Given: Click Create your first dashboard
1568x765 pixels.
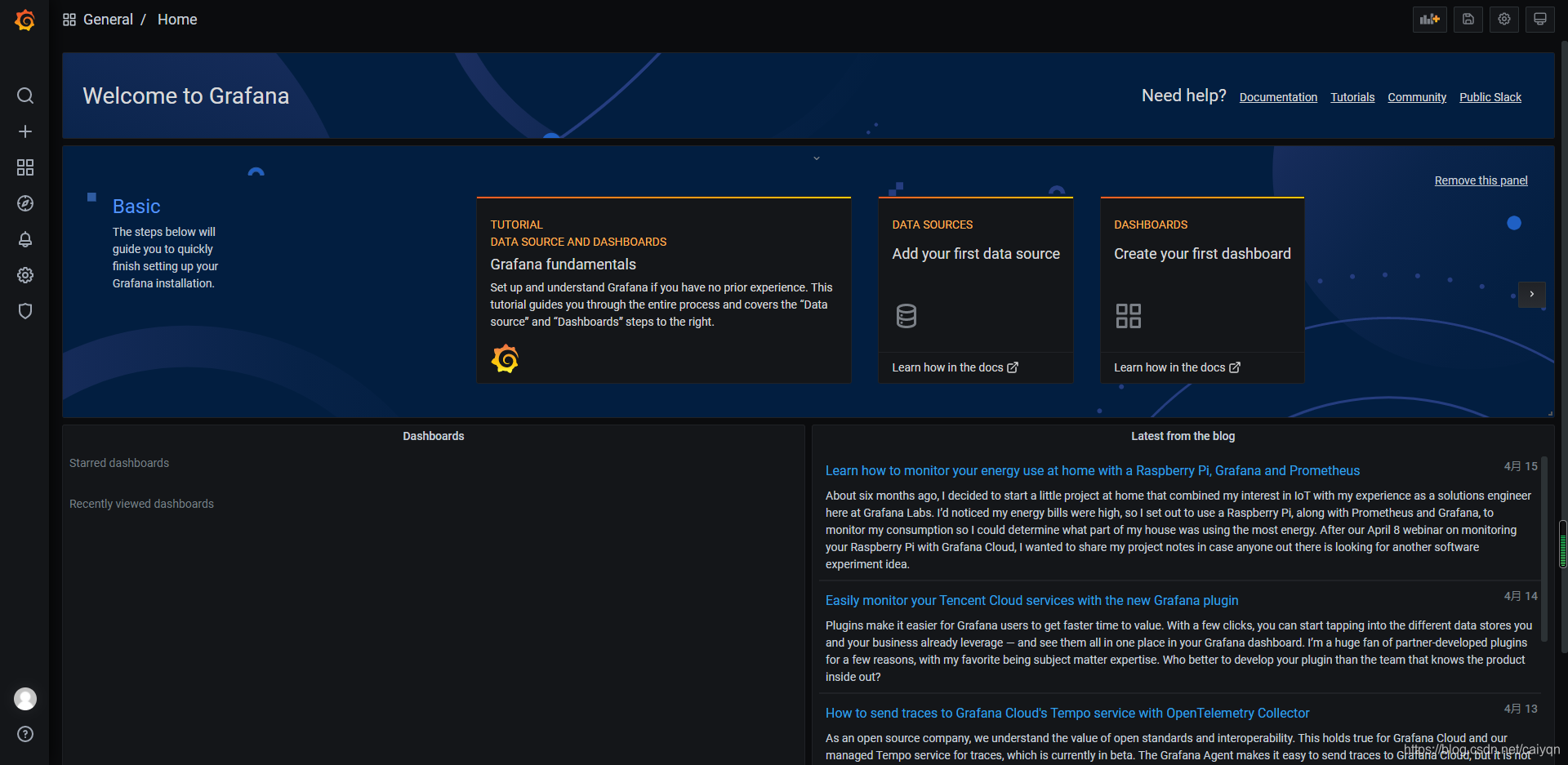Looking at the screenshot, I should pos(1202,254).
